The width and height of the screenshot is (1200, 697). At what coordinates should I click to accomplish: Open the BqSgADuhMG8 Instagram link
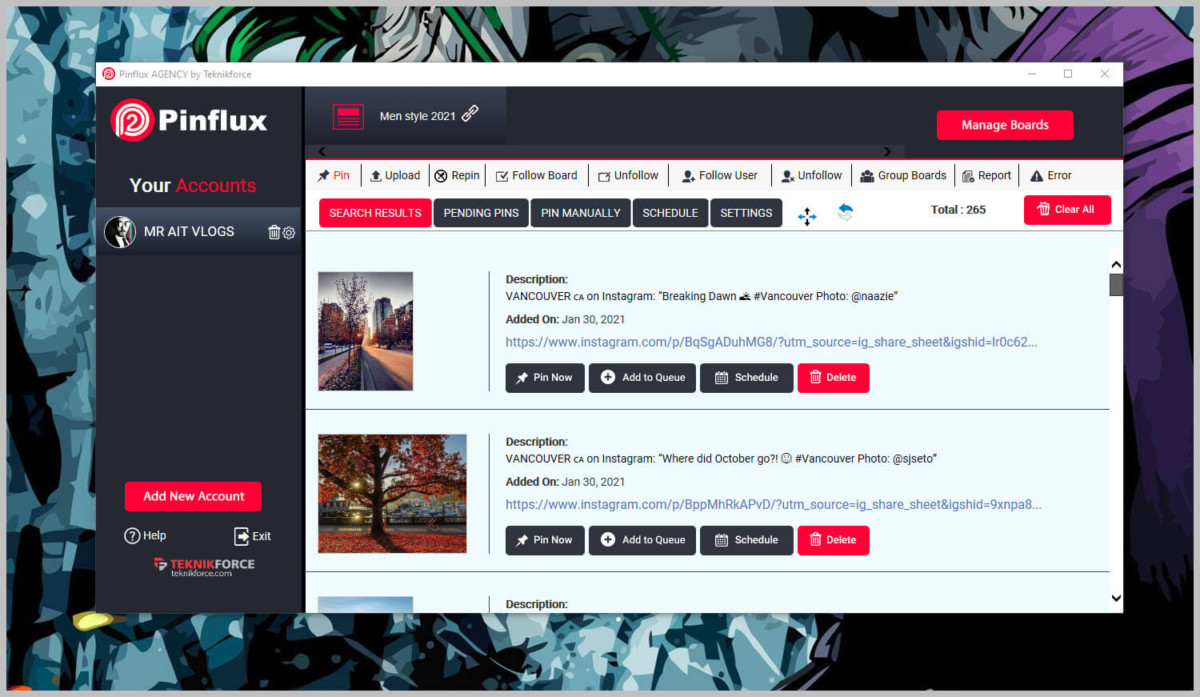point(771,342)
